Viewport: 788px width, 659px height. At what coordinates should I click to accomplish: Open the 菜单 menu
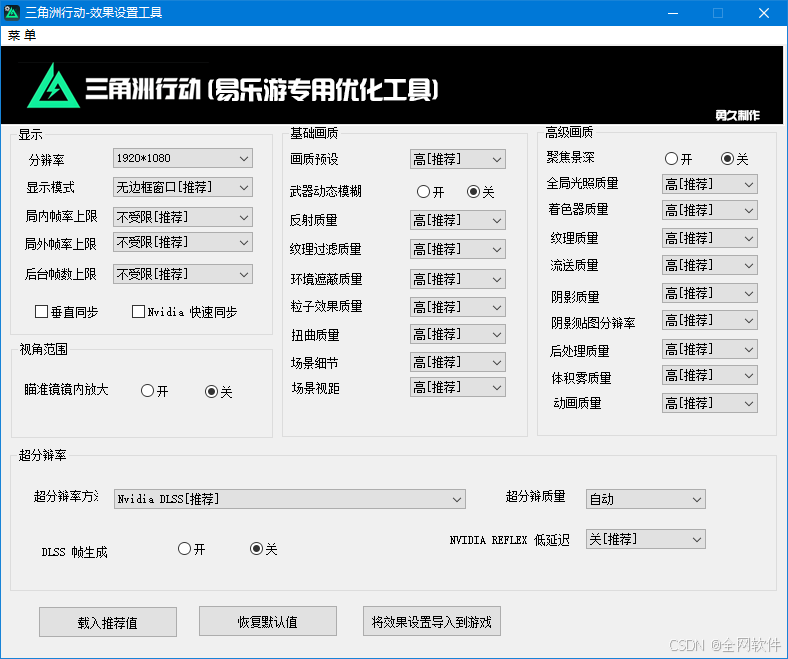pyautogui.click(x=22, y=35)
